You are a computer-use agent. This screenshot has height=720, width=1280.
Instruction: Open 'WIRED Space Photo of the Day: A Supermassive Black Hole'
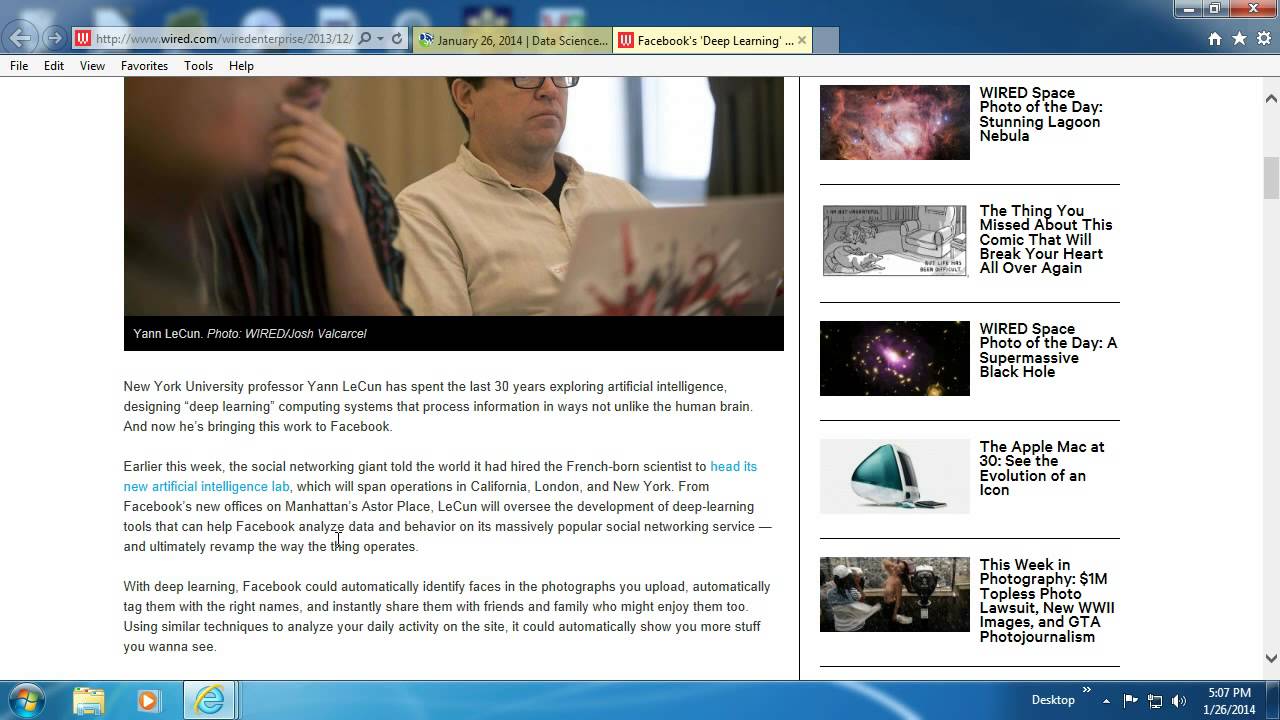tap(1048, 350)
